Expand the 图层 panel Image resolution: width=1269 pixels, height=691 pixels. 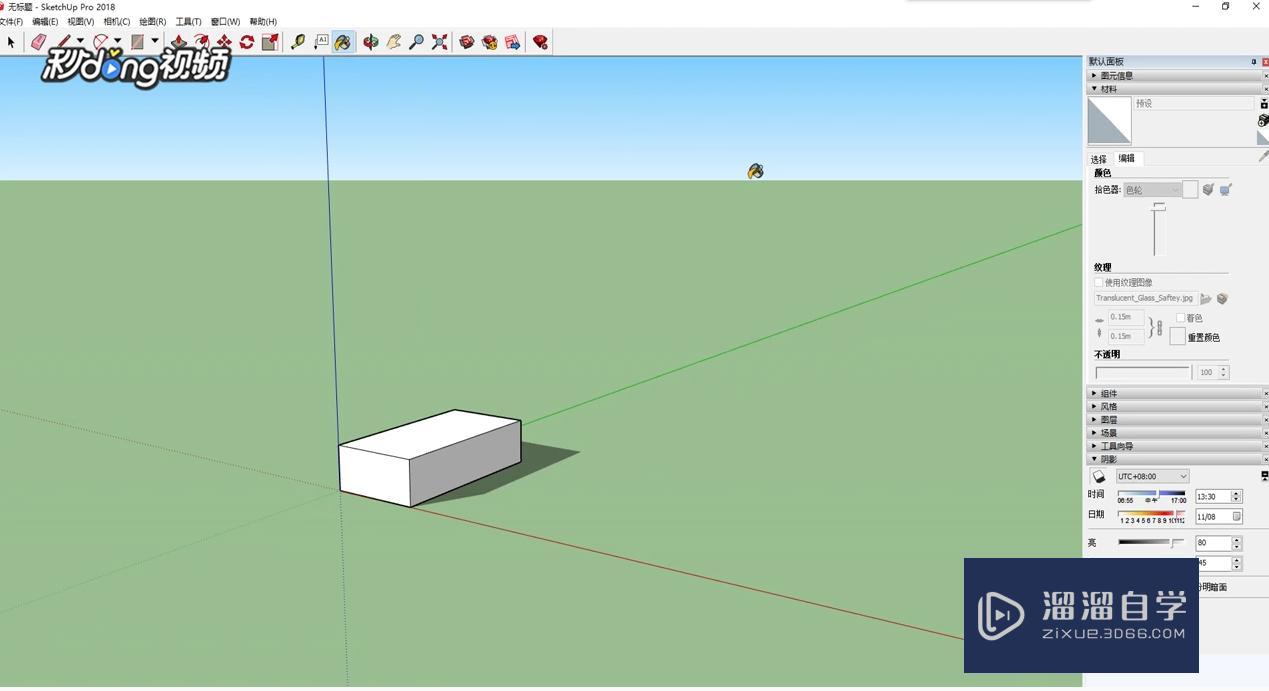pos(1174,420)
